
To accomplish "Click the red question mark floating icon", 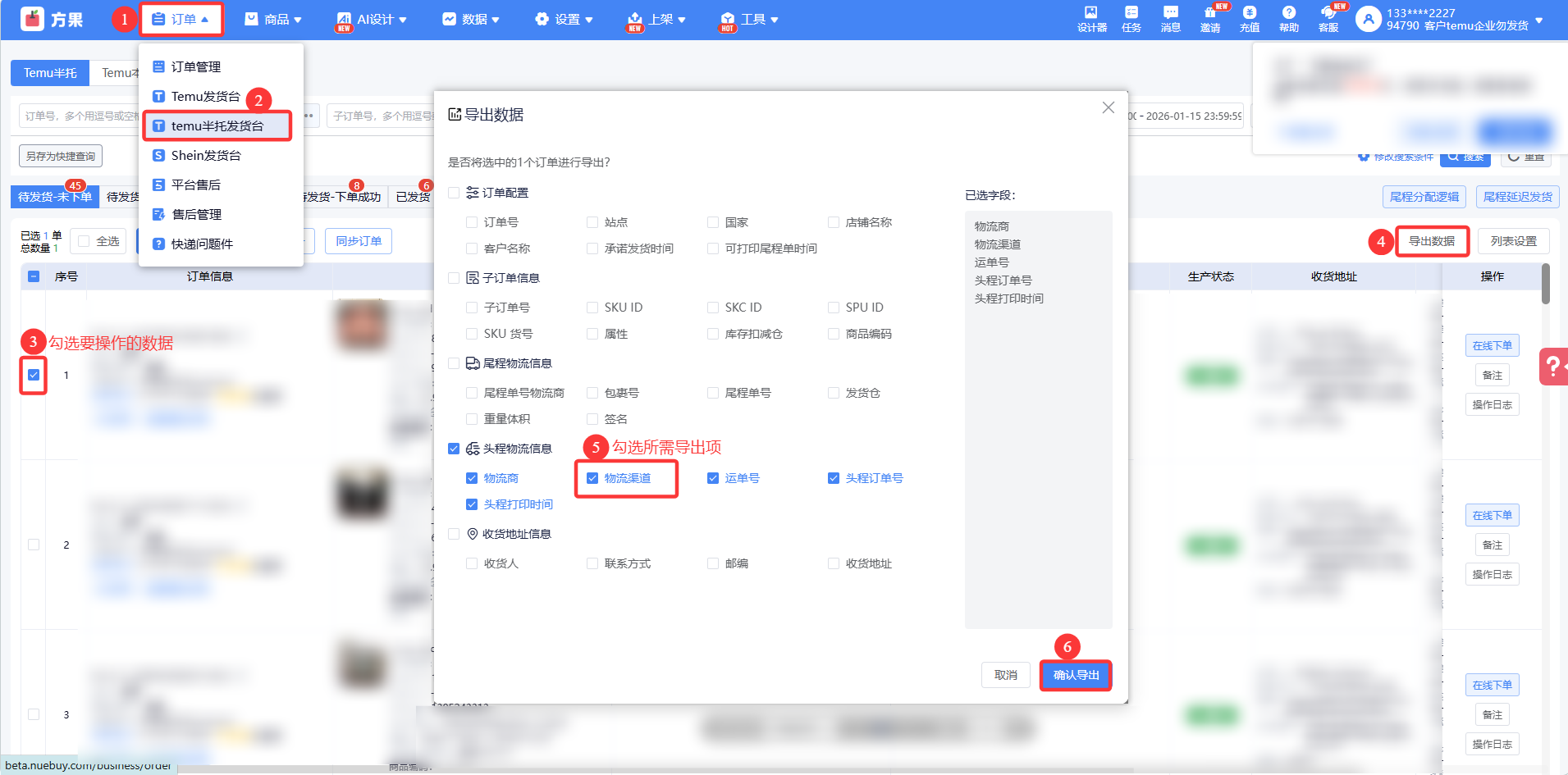I will [x=1552, y=367].
